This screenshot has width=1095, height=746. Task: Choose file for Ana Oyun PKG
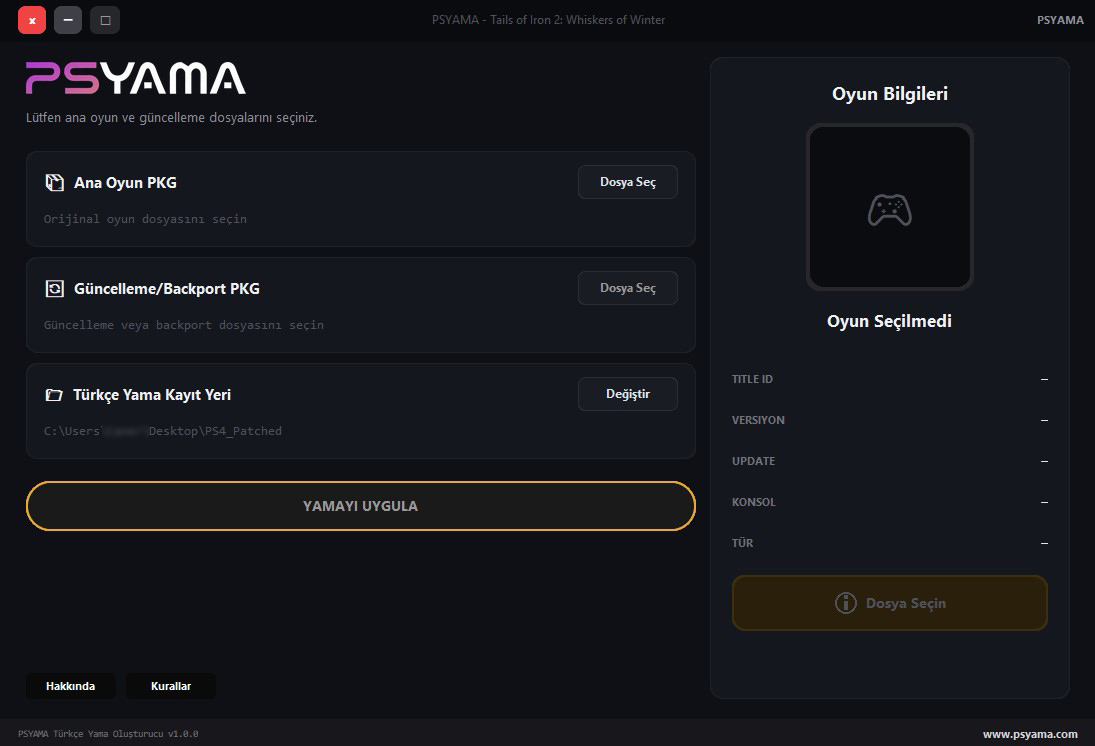coord(628,182)
